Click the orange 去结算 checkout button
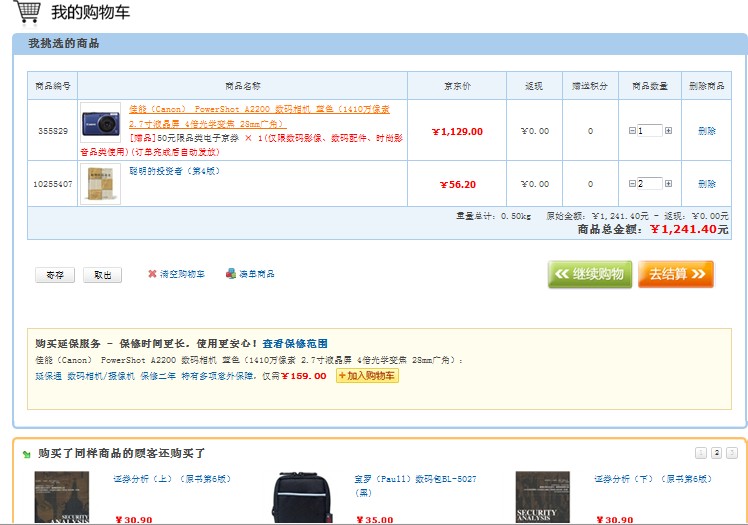 676,274
